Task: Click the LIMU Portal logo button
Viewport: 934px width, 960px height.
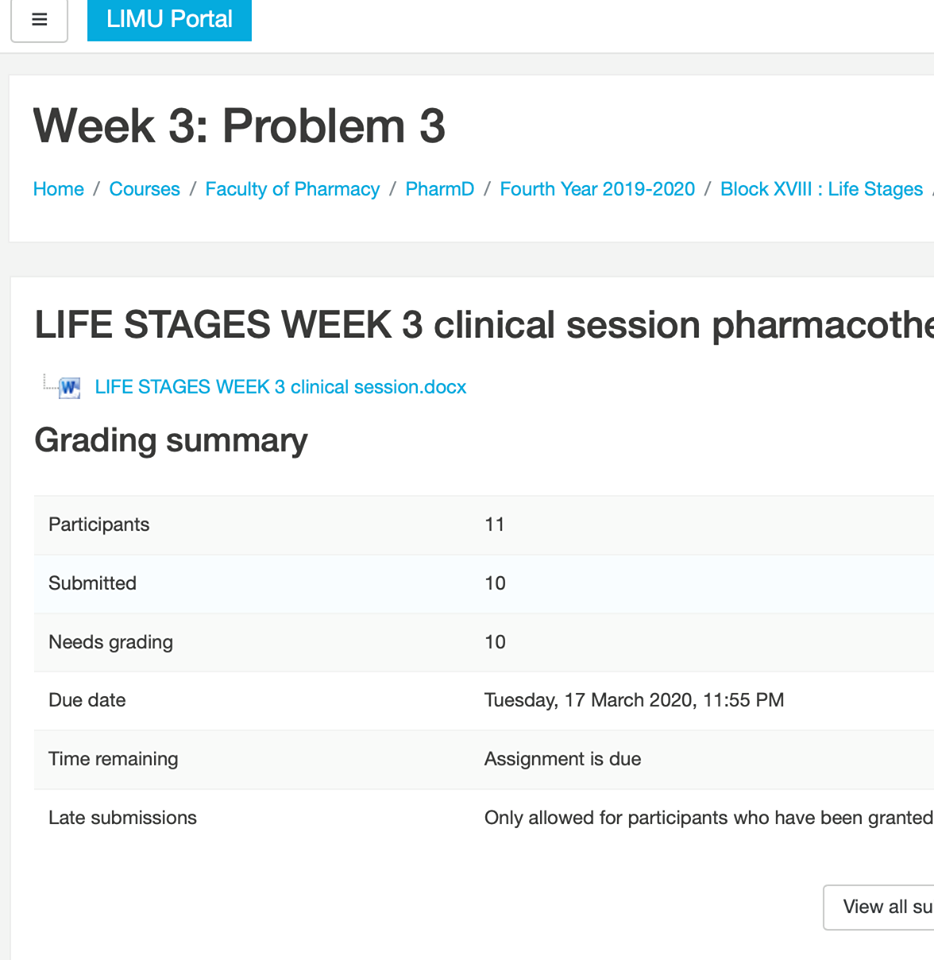Action: [170, 20]
